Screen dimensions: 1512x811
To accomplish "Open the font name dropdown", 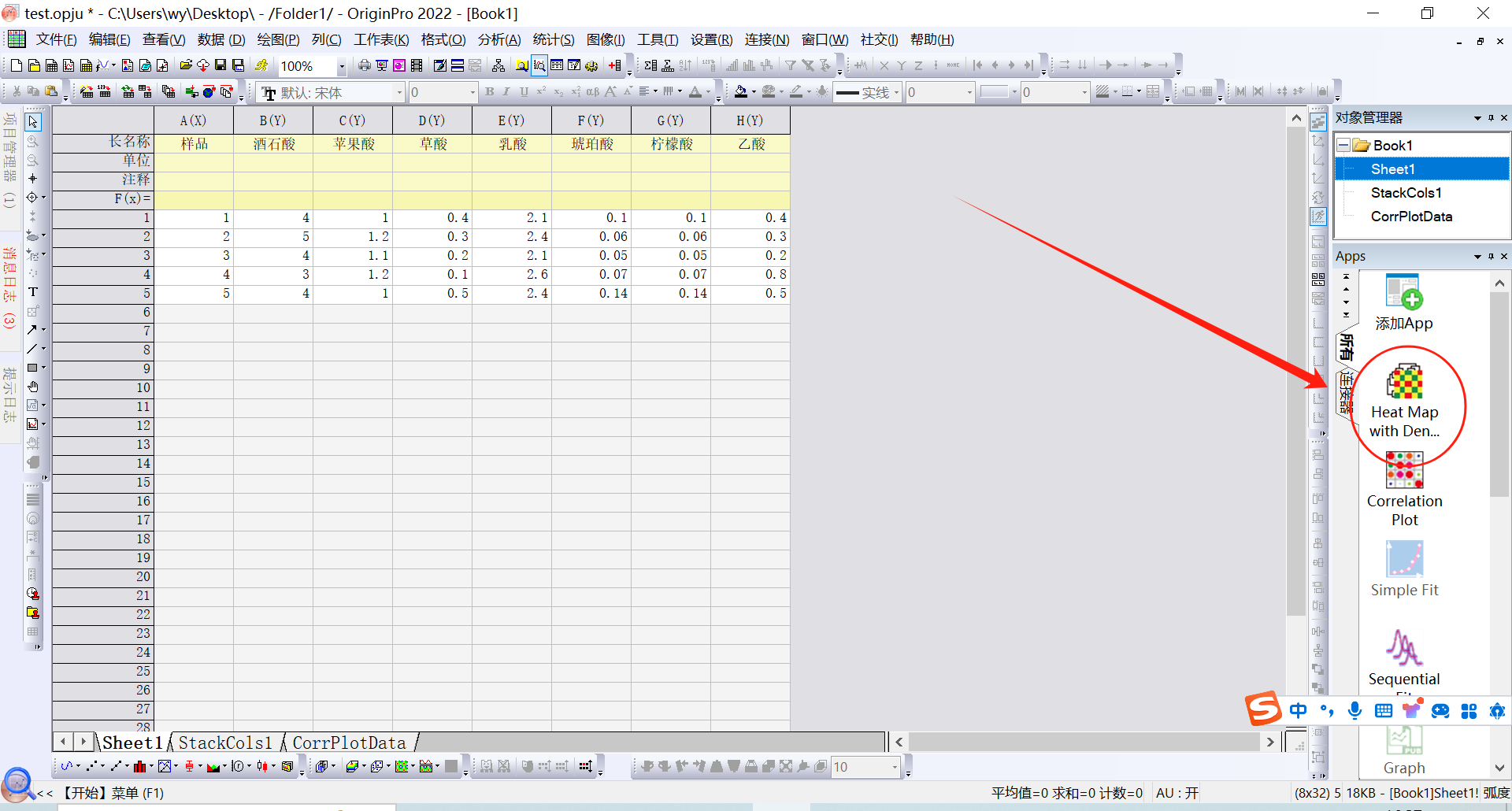I will click(399, 93).
